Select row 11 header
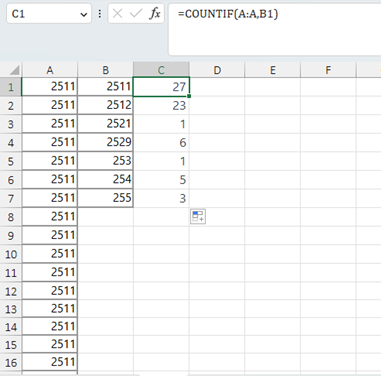381x376 pixels. click(x=11, y=273)
